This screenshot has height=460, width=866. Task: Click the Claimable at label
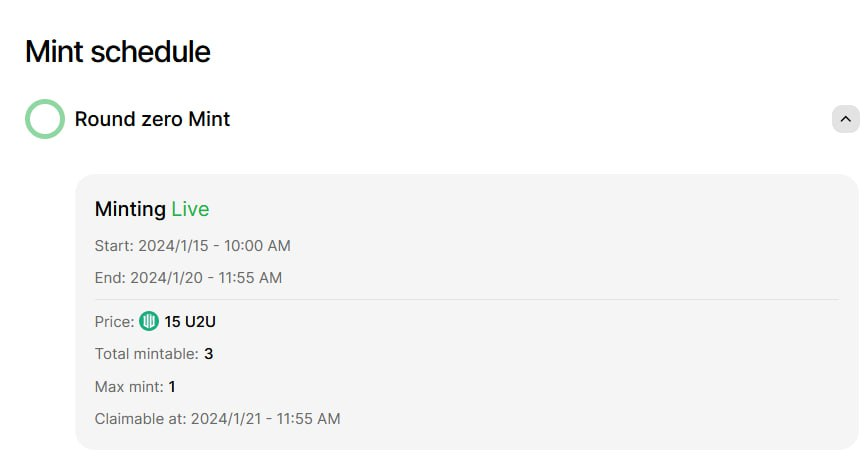pos(140,419)
